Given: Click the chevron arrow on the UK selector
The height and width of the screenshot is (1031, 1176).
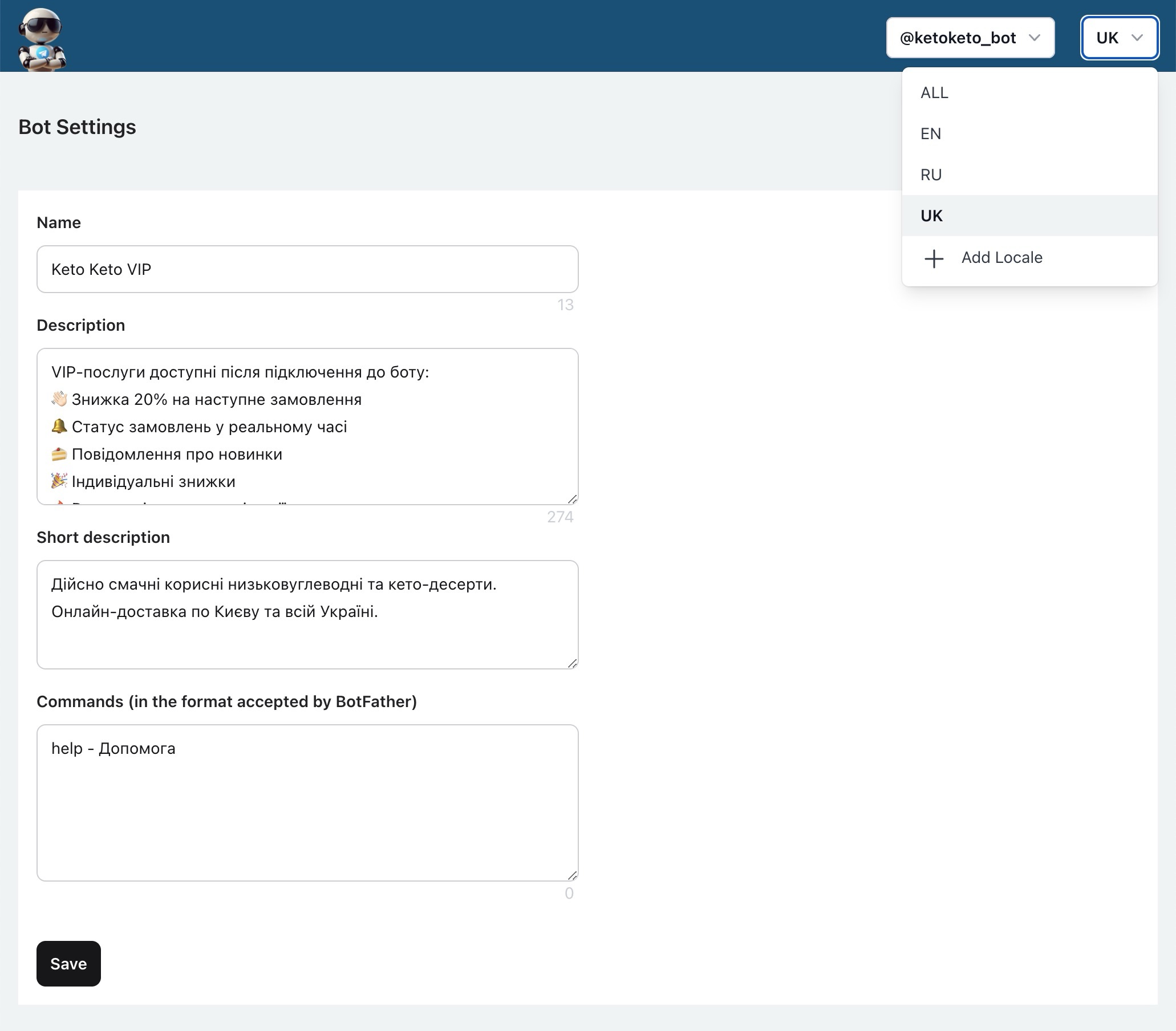Looking at the screenshot, I should [x=1137, y=38].
